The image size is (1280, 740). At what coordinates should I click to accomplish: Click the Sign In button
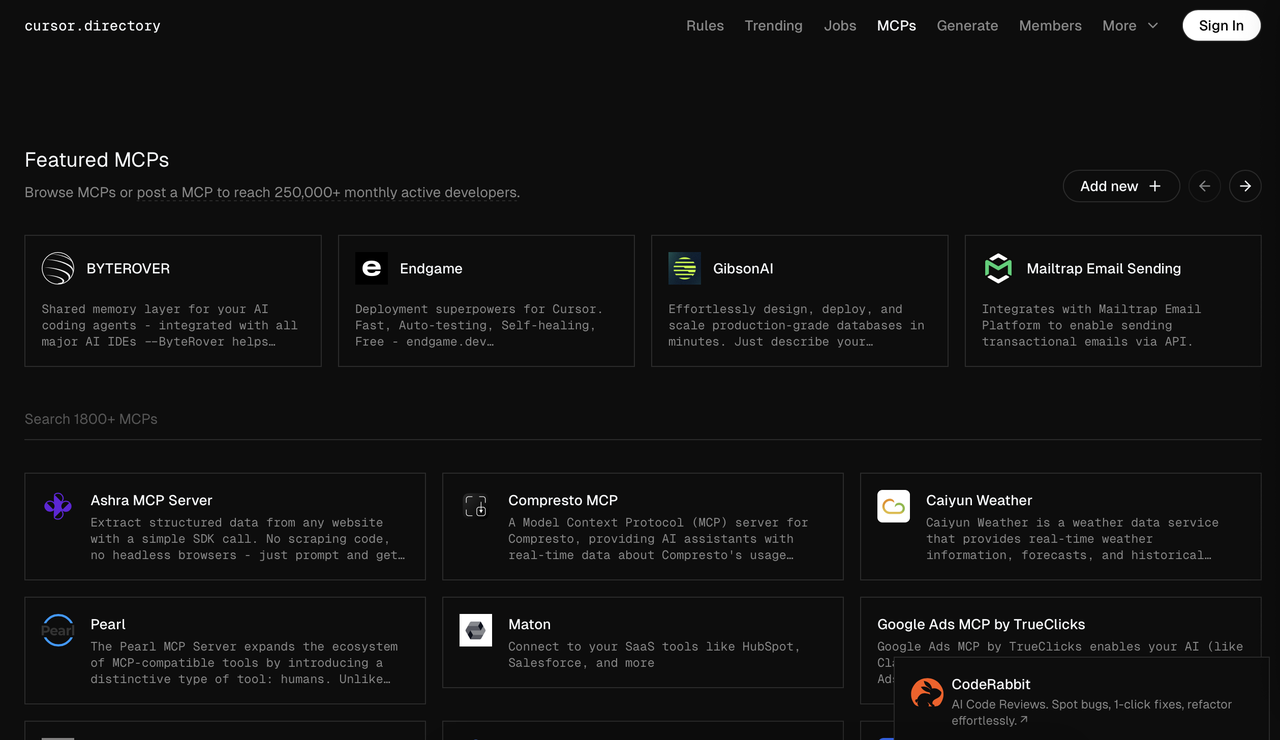coord(1221,26)
